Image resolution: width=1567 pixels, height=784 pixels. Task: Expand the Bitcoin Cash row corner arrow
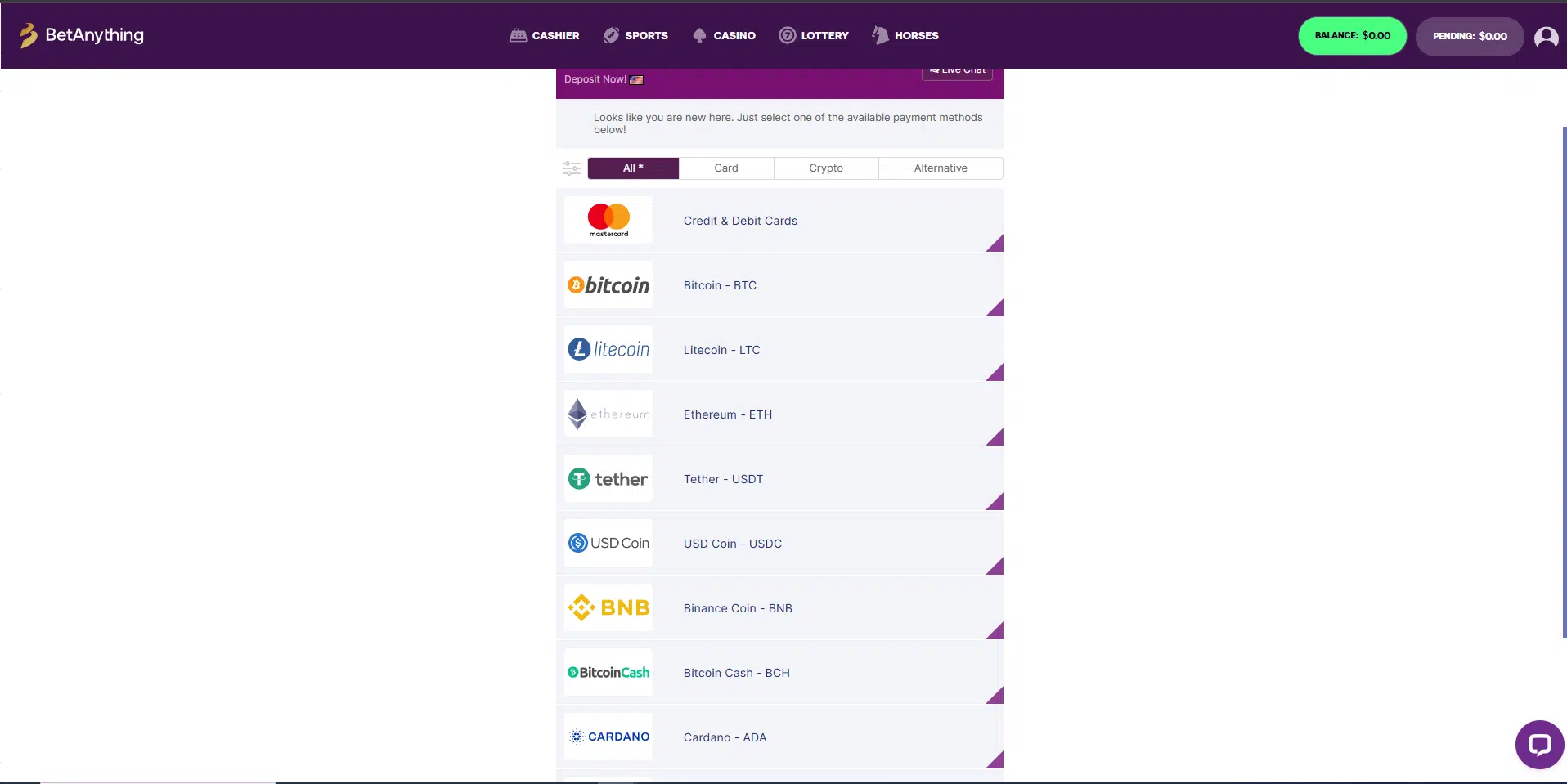(x=997, y=697)
